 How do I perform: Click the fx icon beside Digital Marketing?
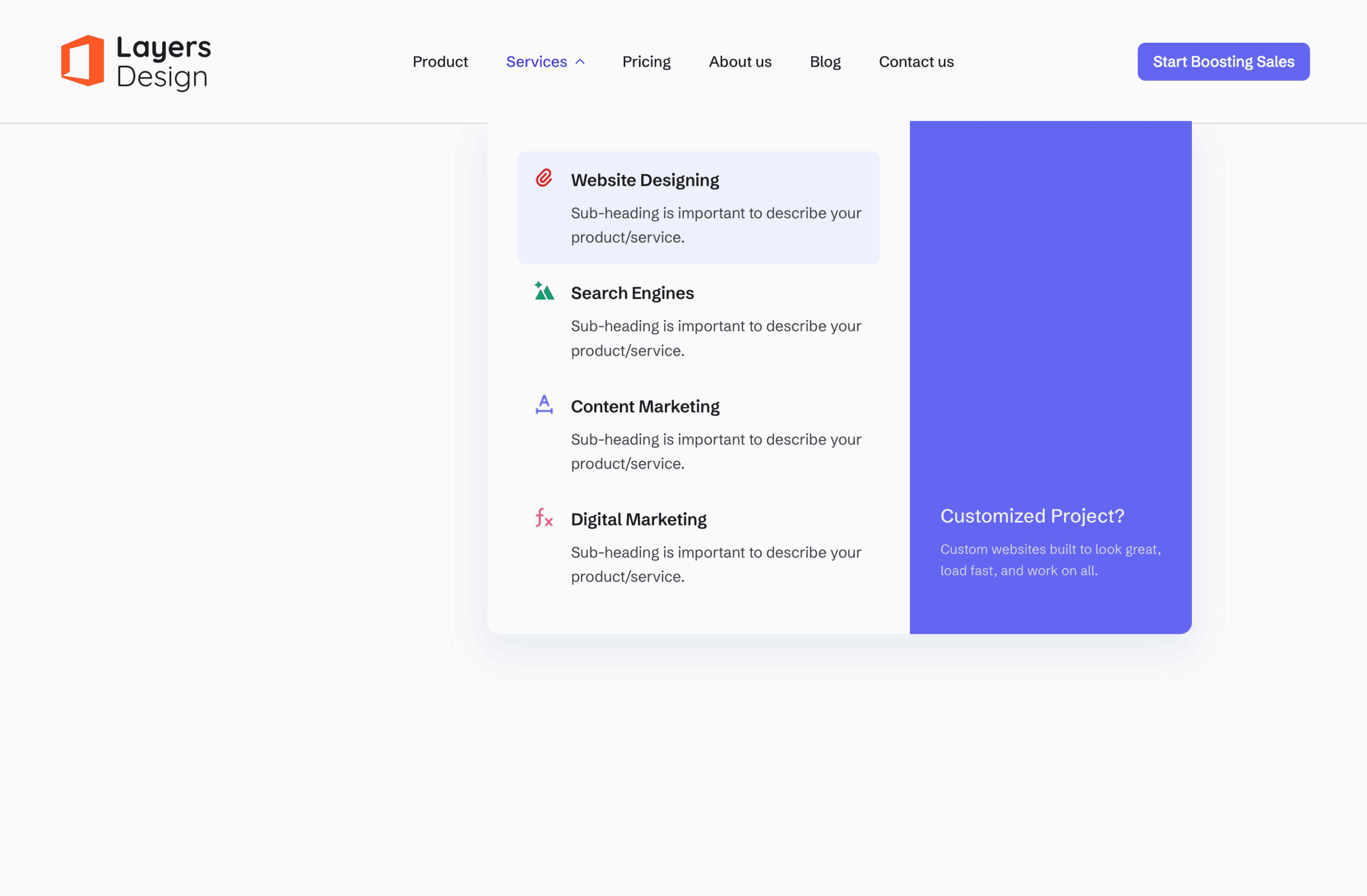(544, 517)
